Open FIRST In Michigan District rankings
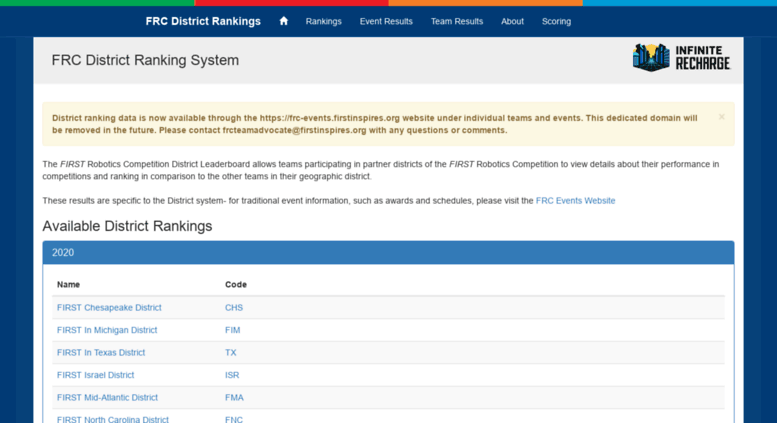 (107, 330)
